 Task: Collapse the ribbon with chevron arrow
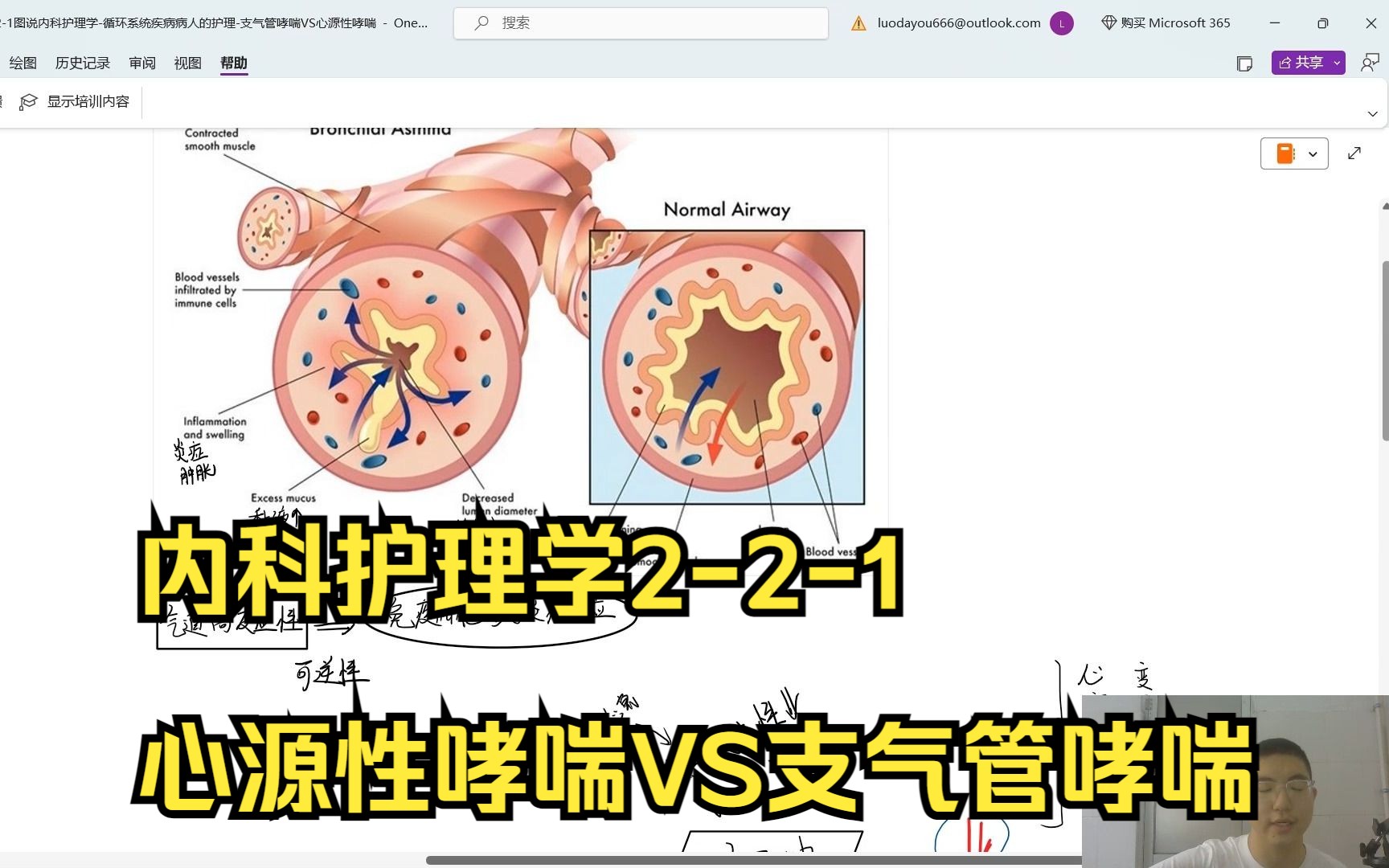pyautogui.click(x=1373, y=114)
